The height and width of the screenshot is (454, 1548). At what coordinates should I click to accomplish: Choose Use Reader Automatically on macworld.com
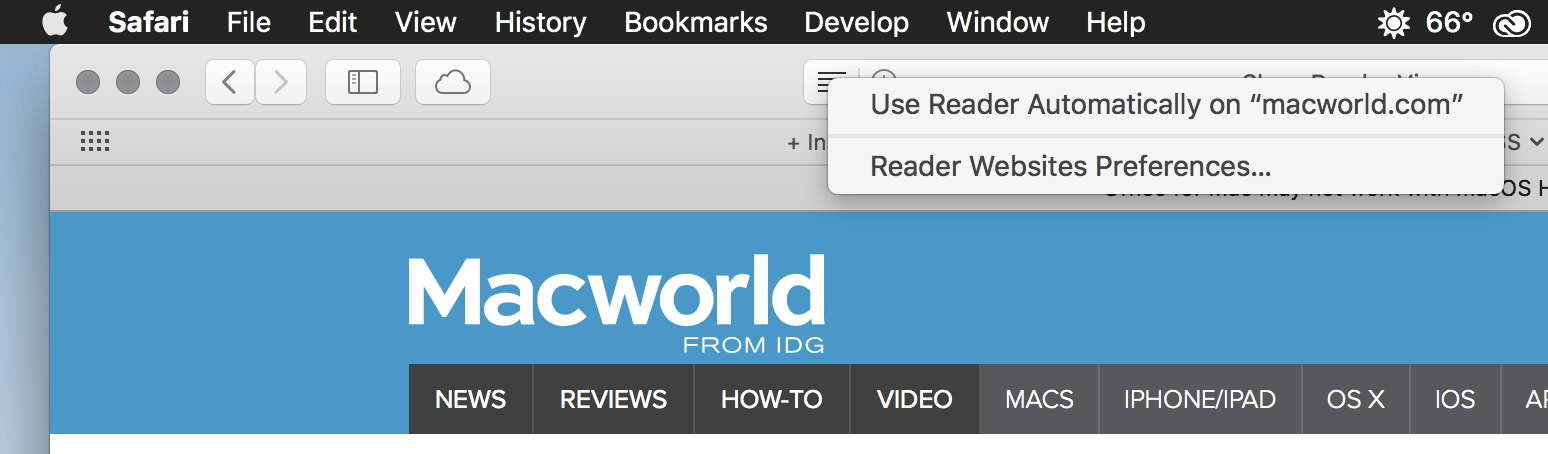(x=1166, y=105)
